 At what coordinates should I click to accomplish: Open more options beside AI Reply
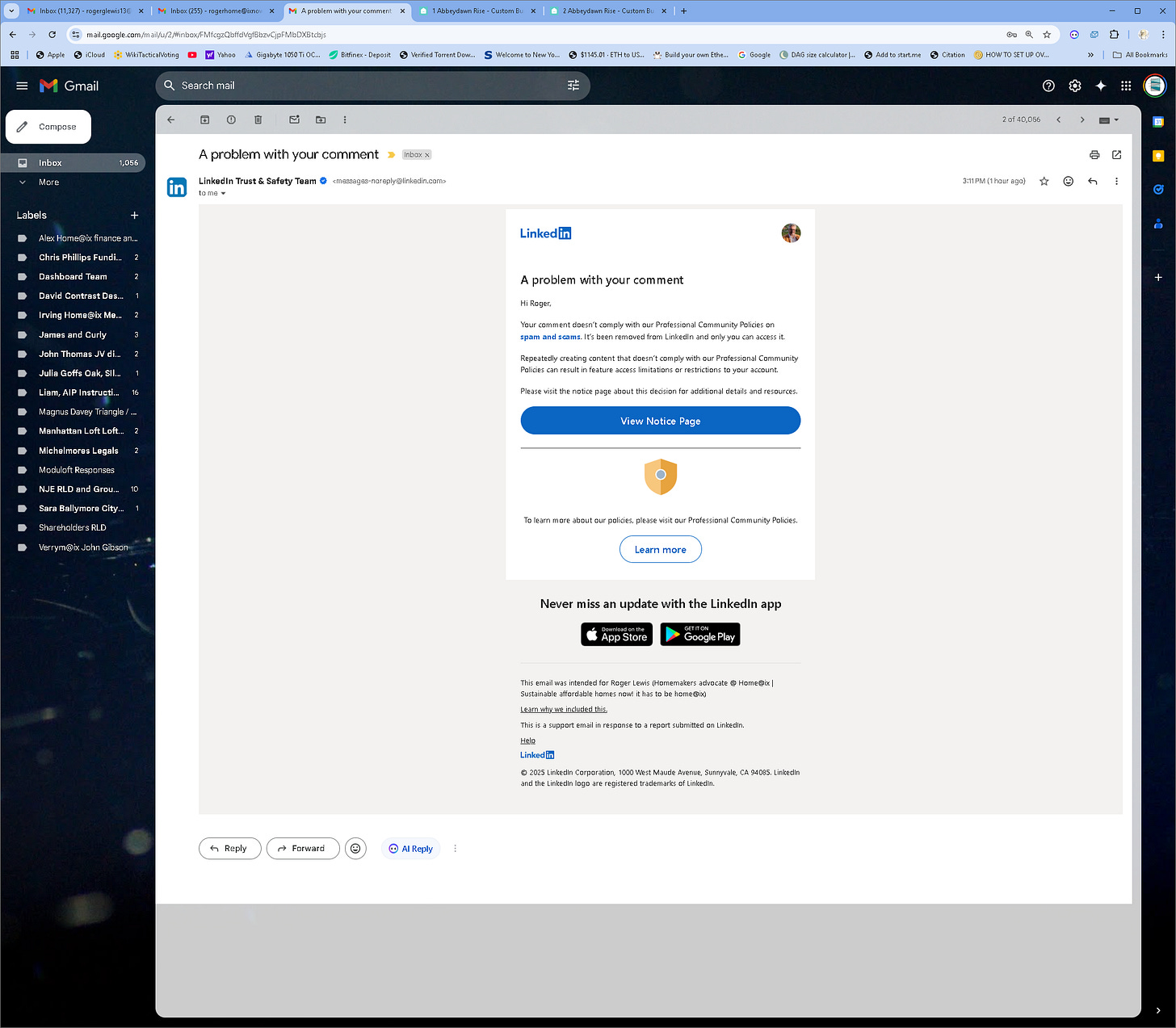coord(456,849)
